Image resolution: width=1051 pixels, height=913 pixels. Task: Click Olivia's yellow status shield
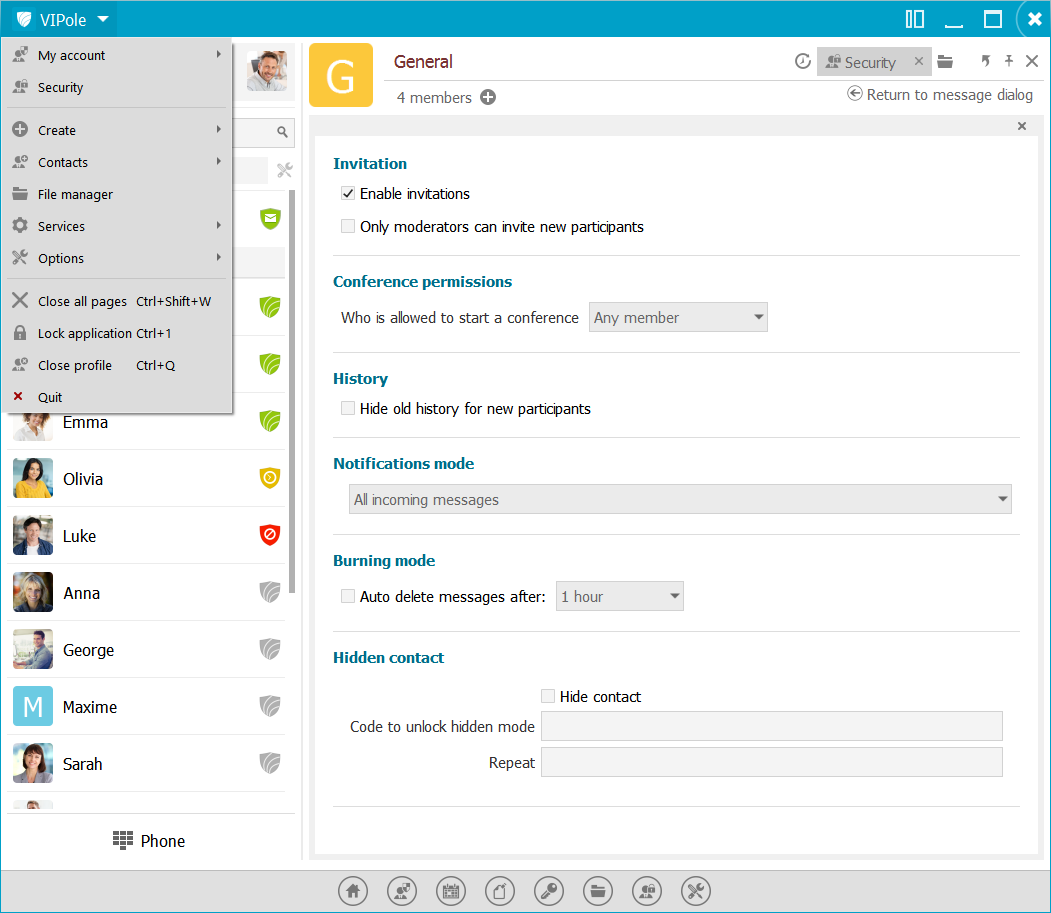pyautogui.click(x=269, y=478)
